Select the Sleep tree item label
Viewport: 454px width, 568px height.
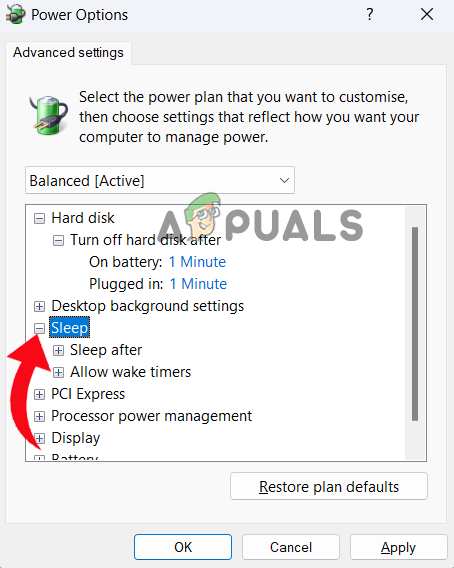70,328
